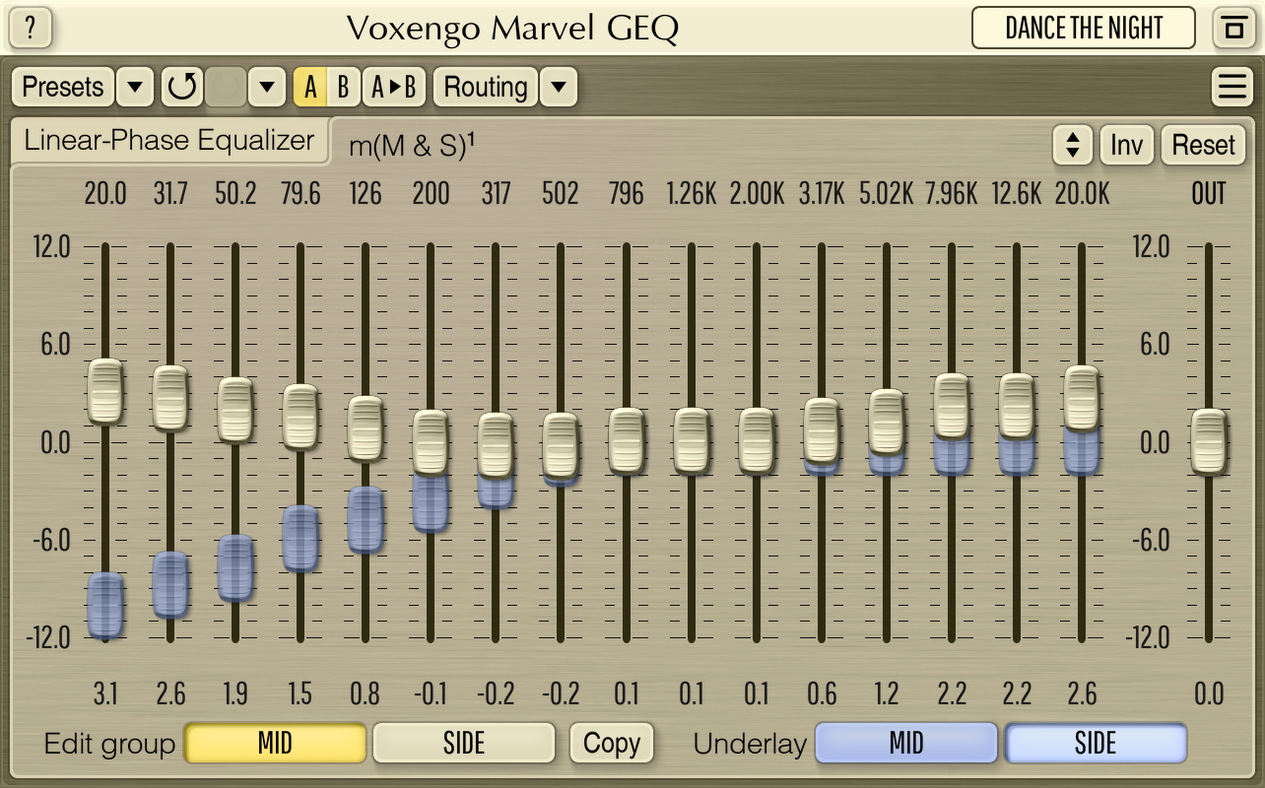Click the 126 Hz band fader handle

(366, 428)
